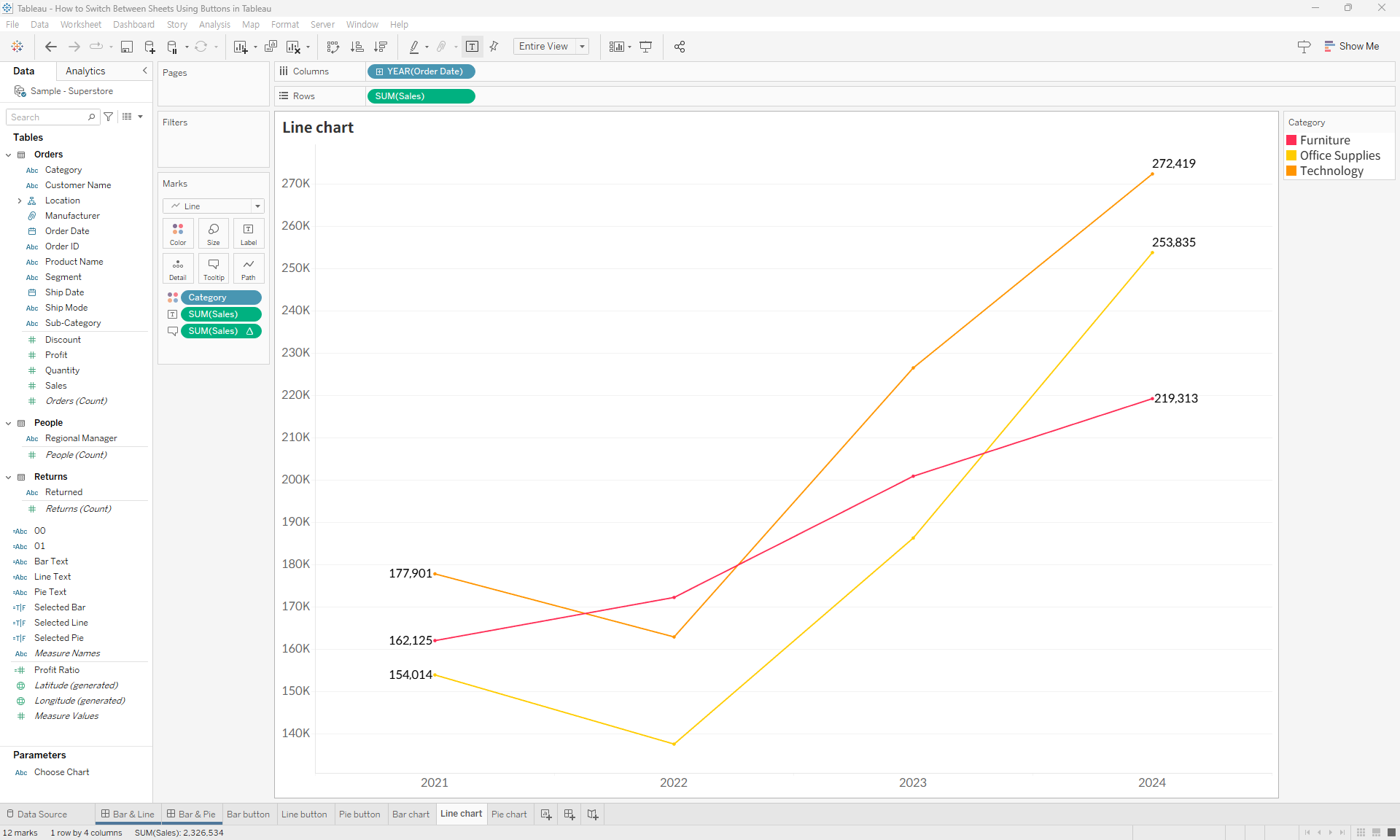Select the Furniture red color swatch in the legend

click(1292, 140)
